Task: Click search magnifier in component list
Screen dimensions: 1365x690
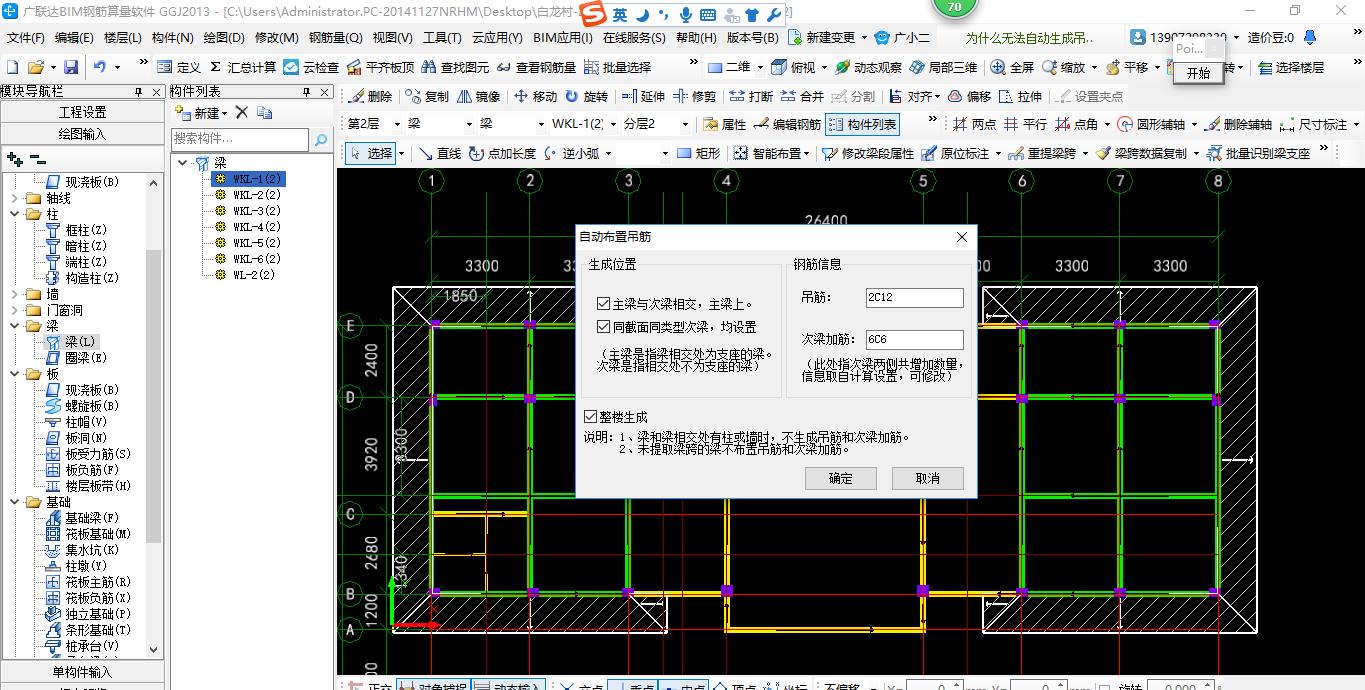Action: click(x=322, y=139)
